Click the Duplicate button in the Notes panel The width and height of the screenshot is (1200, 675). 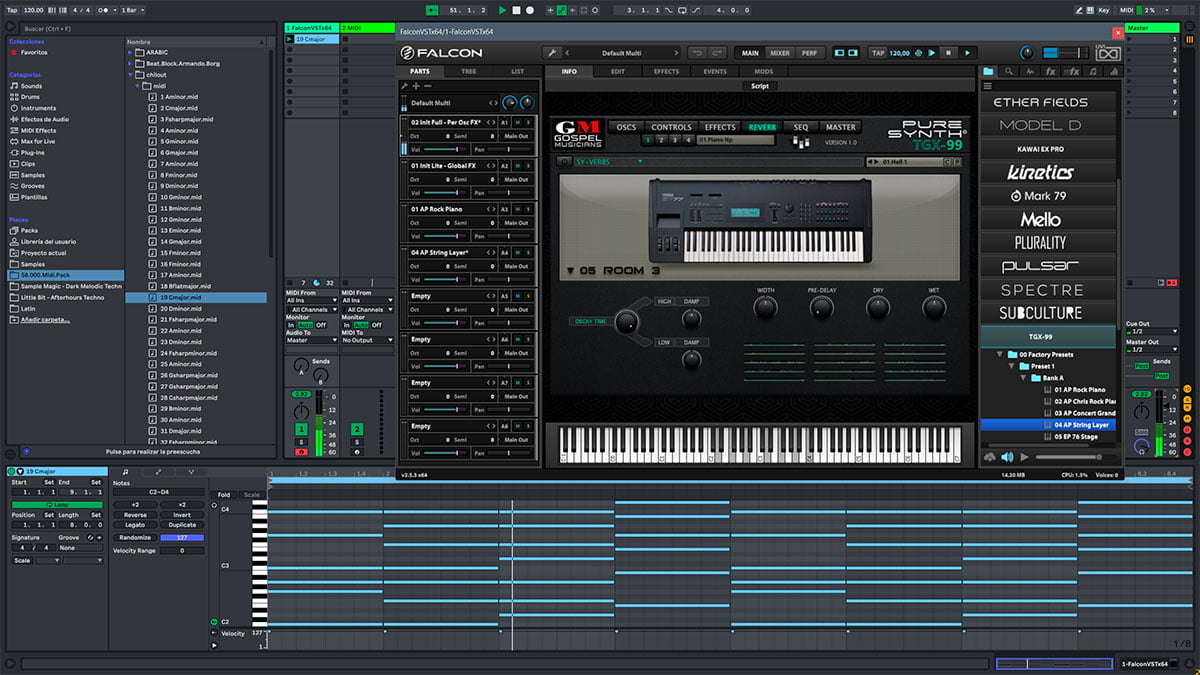click(x=183, y=526)
